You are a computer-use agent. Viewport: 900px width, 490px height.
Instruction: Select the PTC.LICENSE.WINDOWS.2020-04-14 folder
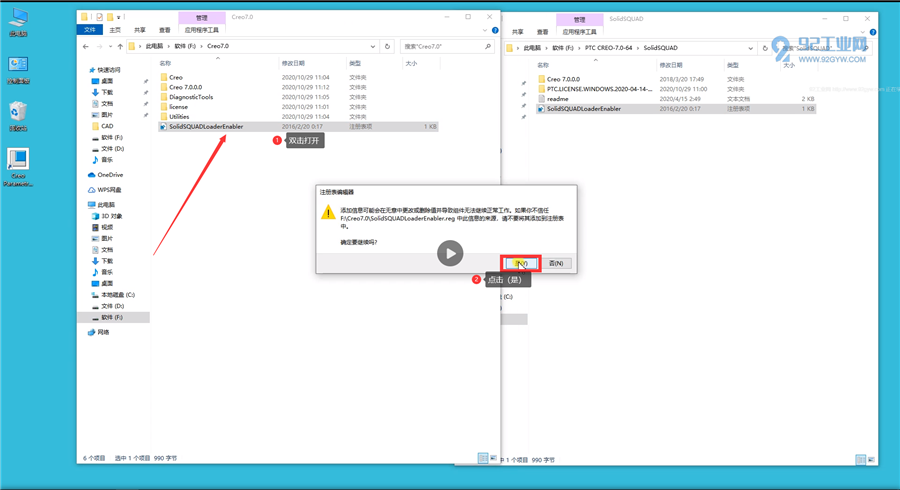pyautogui.click(x=599, y=89)
